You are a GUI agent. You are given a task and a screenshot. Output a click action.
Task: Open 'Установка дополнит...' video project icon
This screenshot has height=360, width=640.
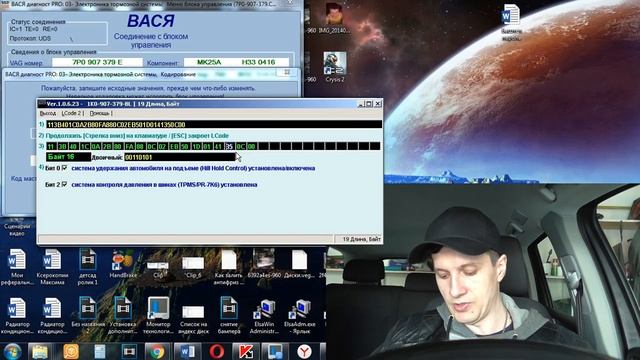point(123,316)
